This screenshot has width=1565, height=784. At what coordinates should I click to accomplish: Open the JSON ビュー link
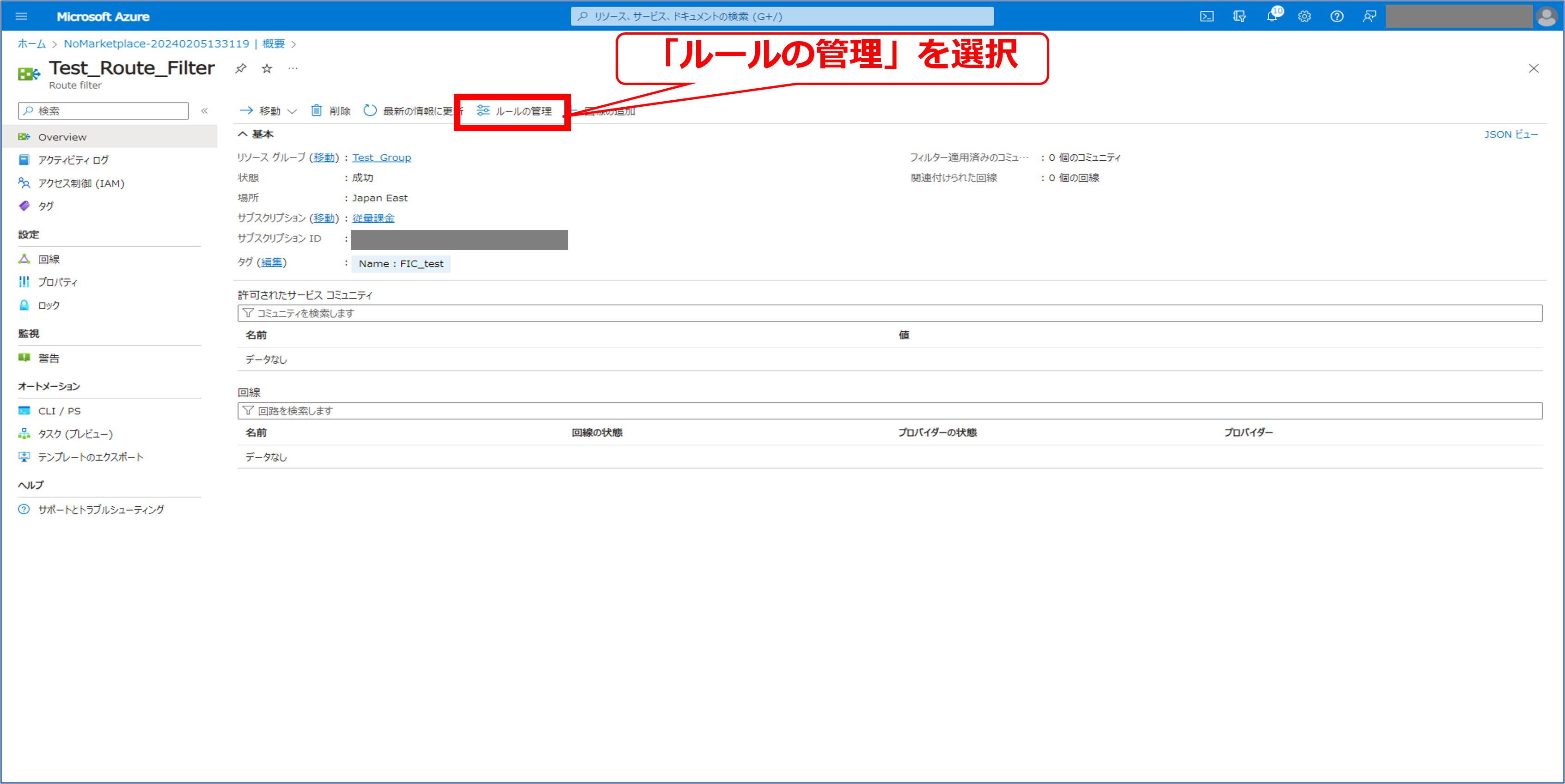click(1511, 134)
